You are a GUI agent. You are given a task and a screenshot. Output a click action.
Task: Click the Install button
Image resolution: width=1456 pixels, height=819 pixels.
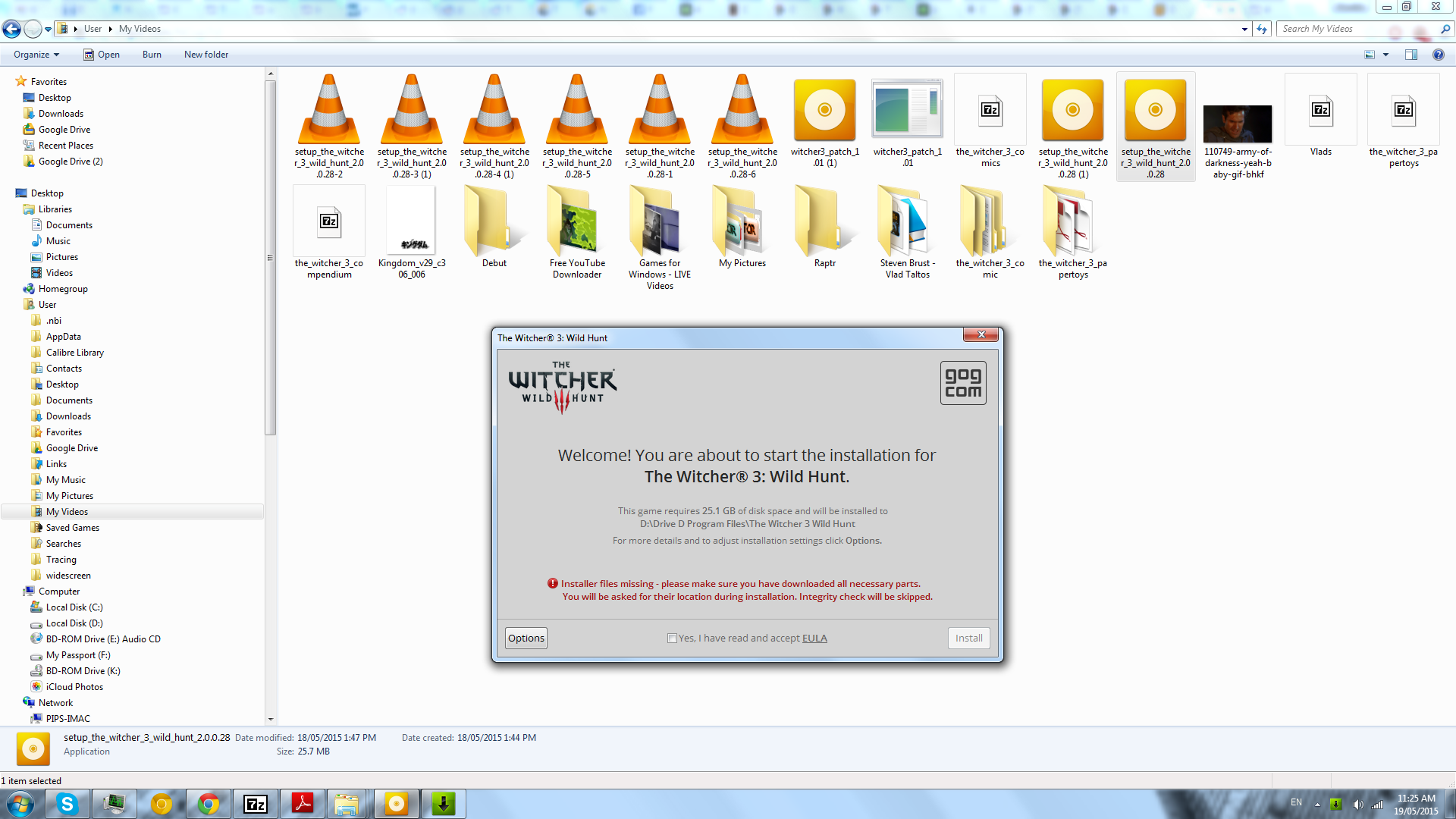[968, 639]
